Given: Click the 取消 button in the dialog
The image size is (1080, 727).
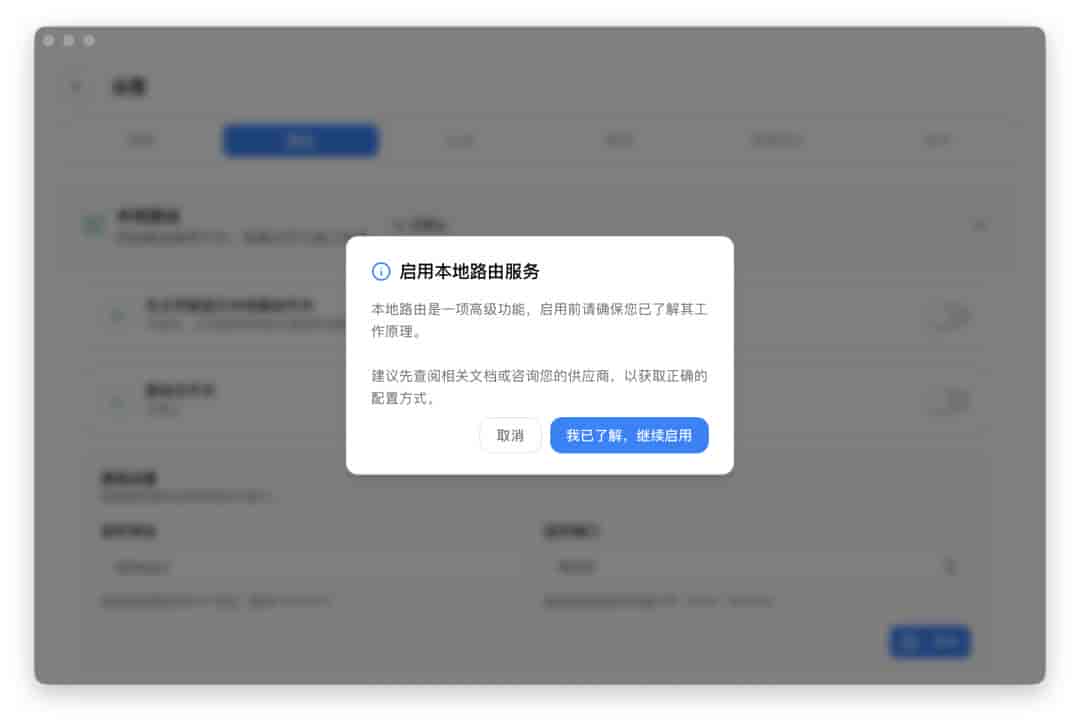Looking at the screenshot, I should (x=510, y=436).
